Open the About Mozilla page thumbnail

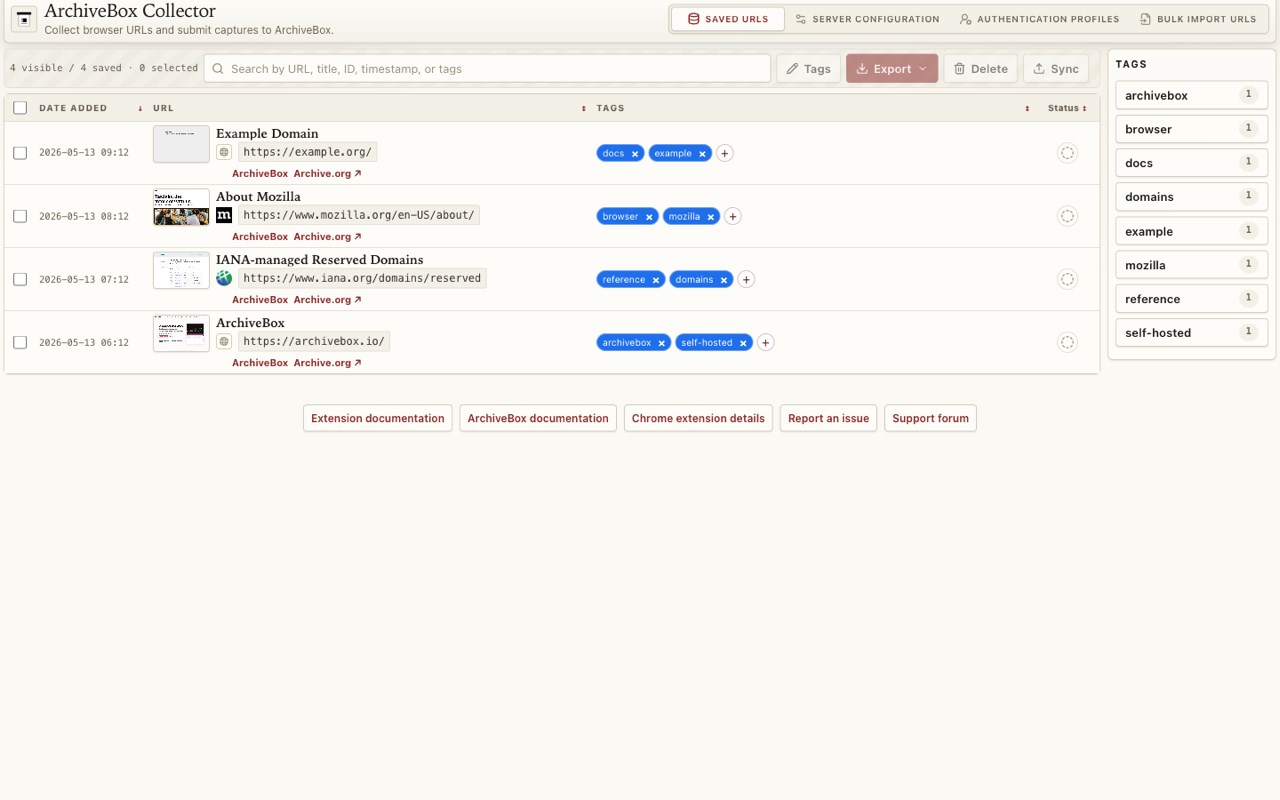point(181,207)
